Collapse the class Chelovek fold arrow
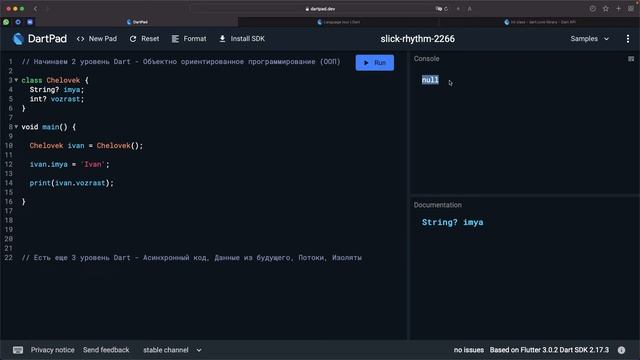Image resolution: width=640 pixels, height=360 pixels. tap(16, 80)
